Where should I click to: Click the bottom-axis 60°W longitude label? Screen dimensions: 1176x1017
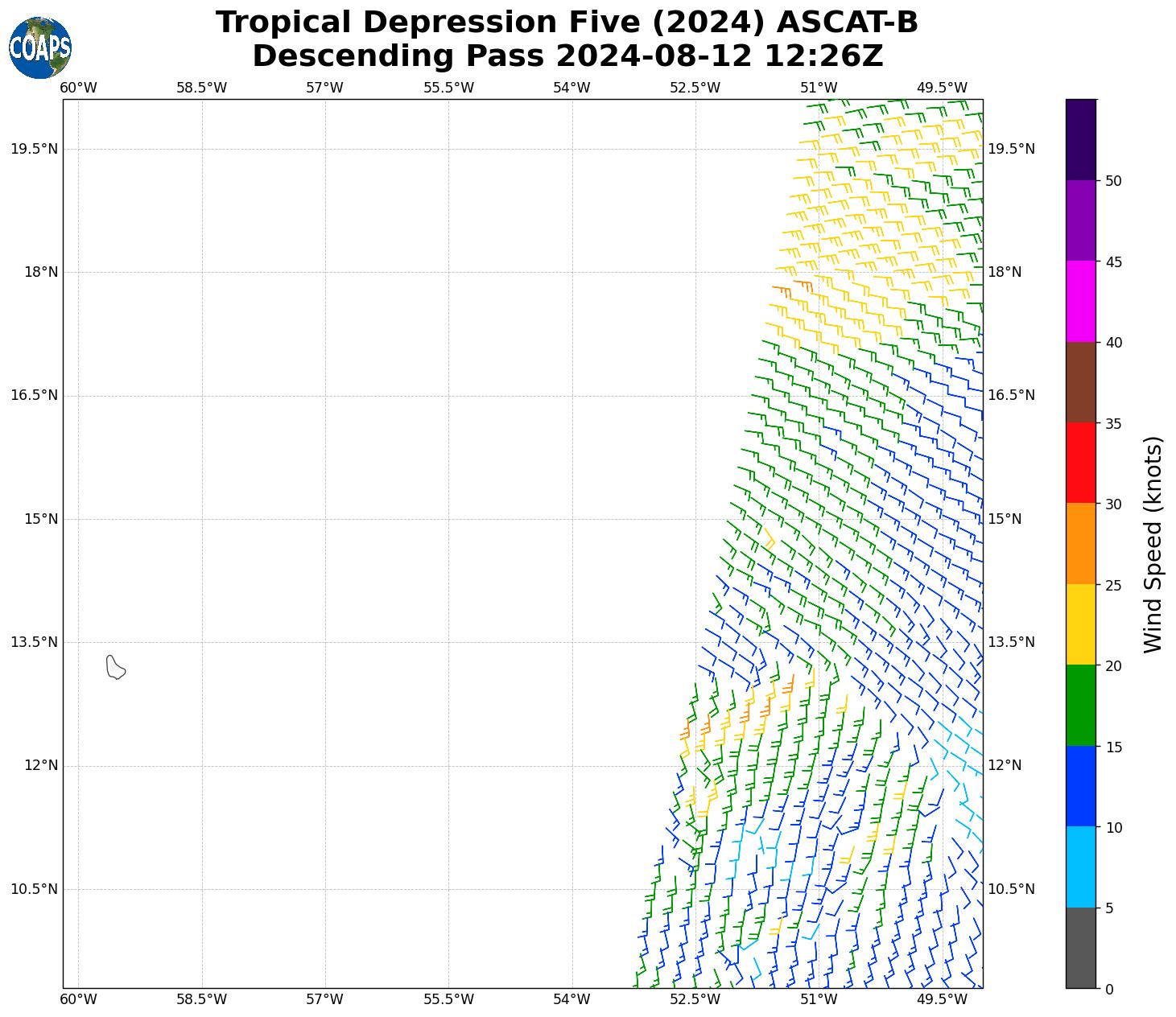(78, 999)
